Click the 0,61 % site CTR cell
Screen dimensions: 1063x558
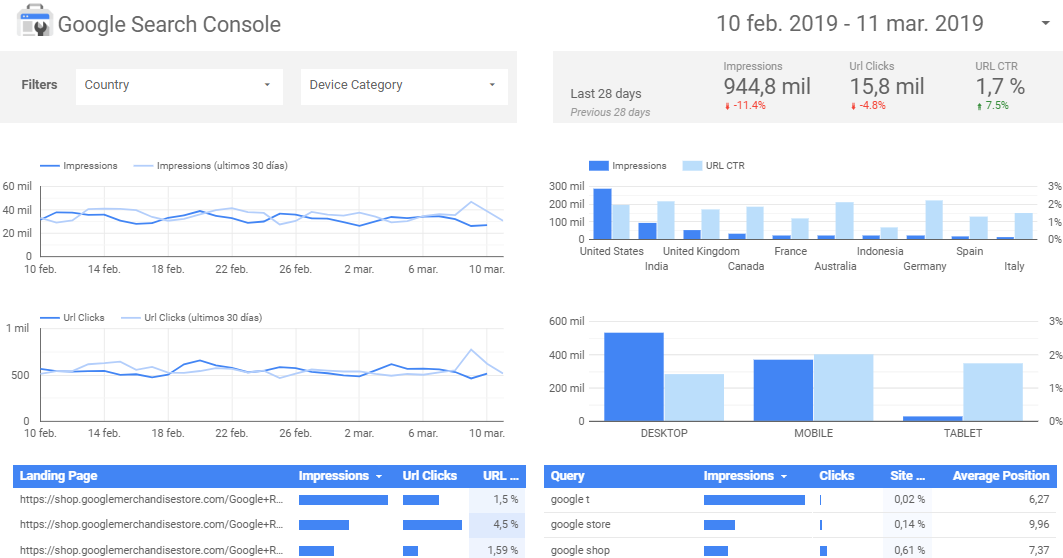(909, 550)
